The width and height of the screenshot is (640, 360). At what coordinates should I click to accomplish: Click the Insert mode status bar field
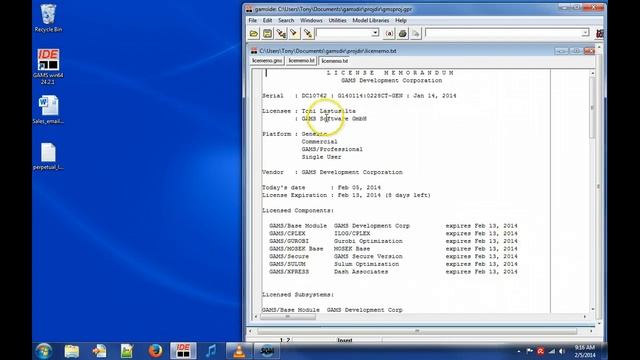[x=345, y=340]
